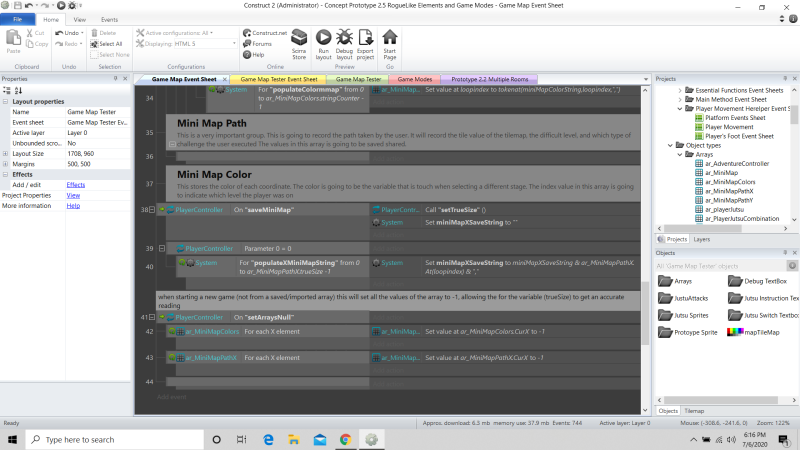Image resolution: width=800 pixels, height=450 pixels.
Task: Expand the Layout Size property
Action: click(x=6, y=154)
